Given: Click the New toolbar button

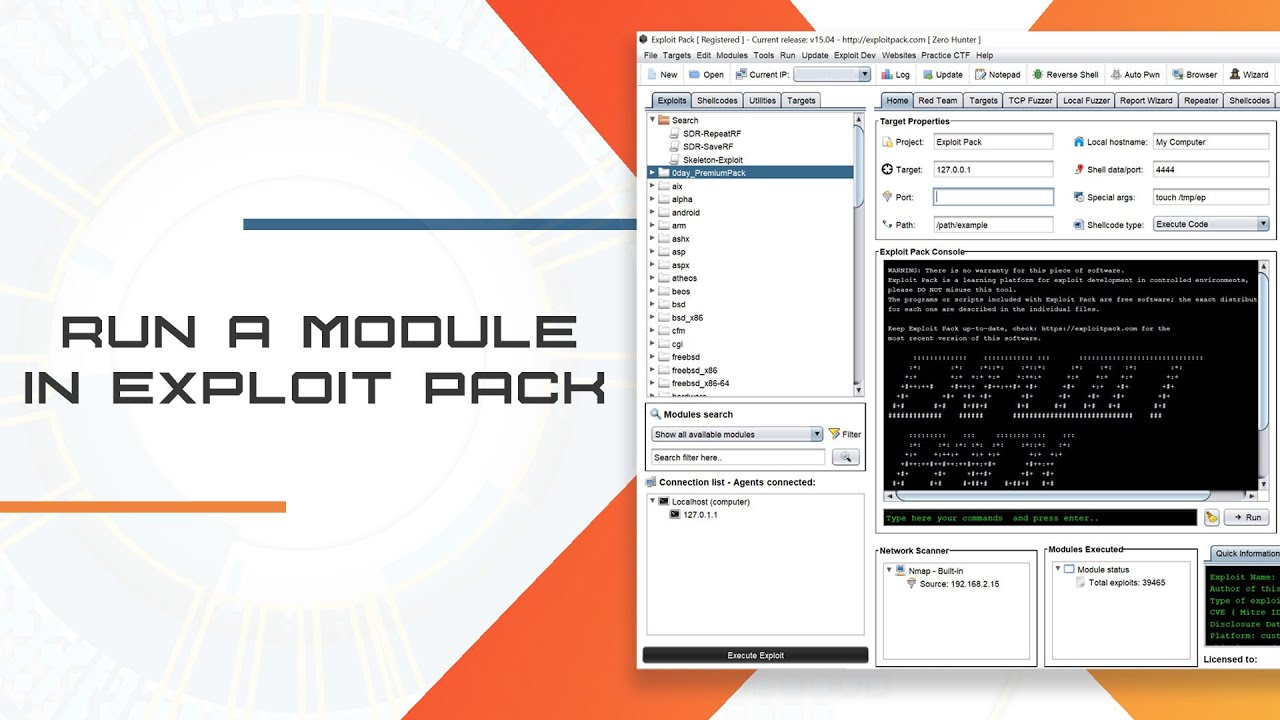Looking at the screenshot, I should (x=663, y=74).
